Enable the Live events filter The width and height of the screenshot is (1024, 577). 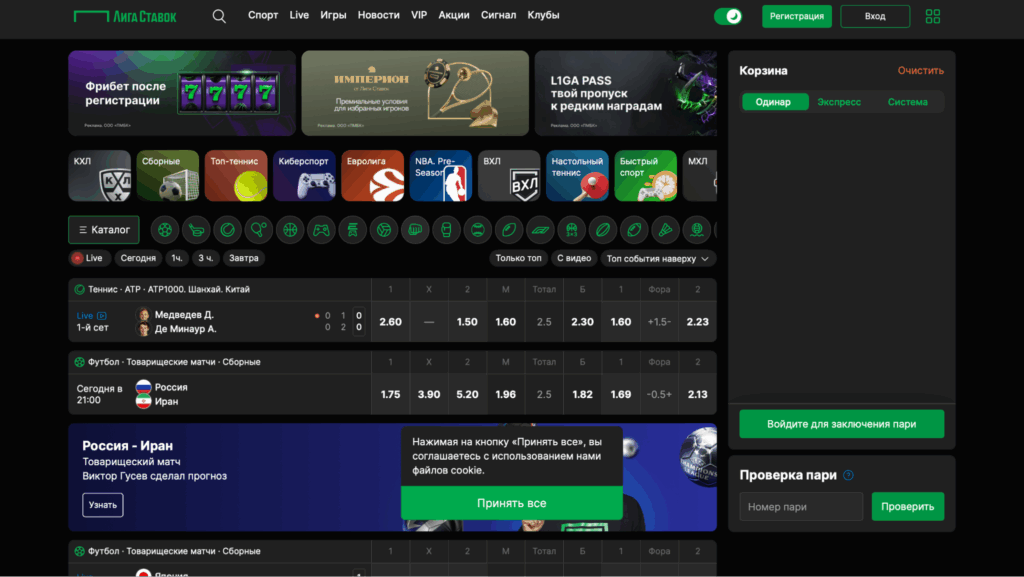(88, 258)
